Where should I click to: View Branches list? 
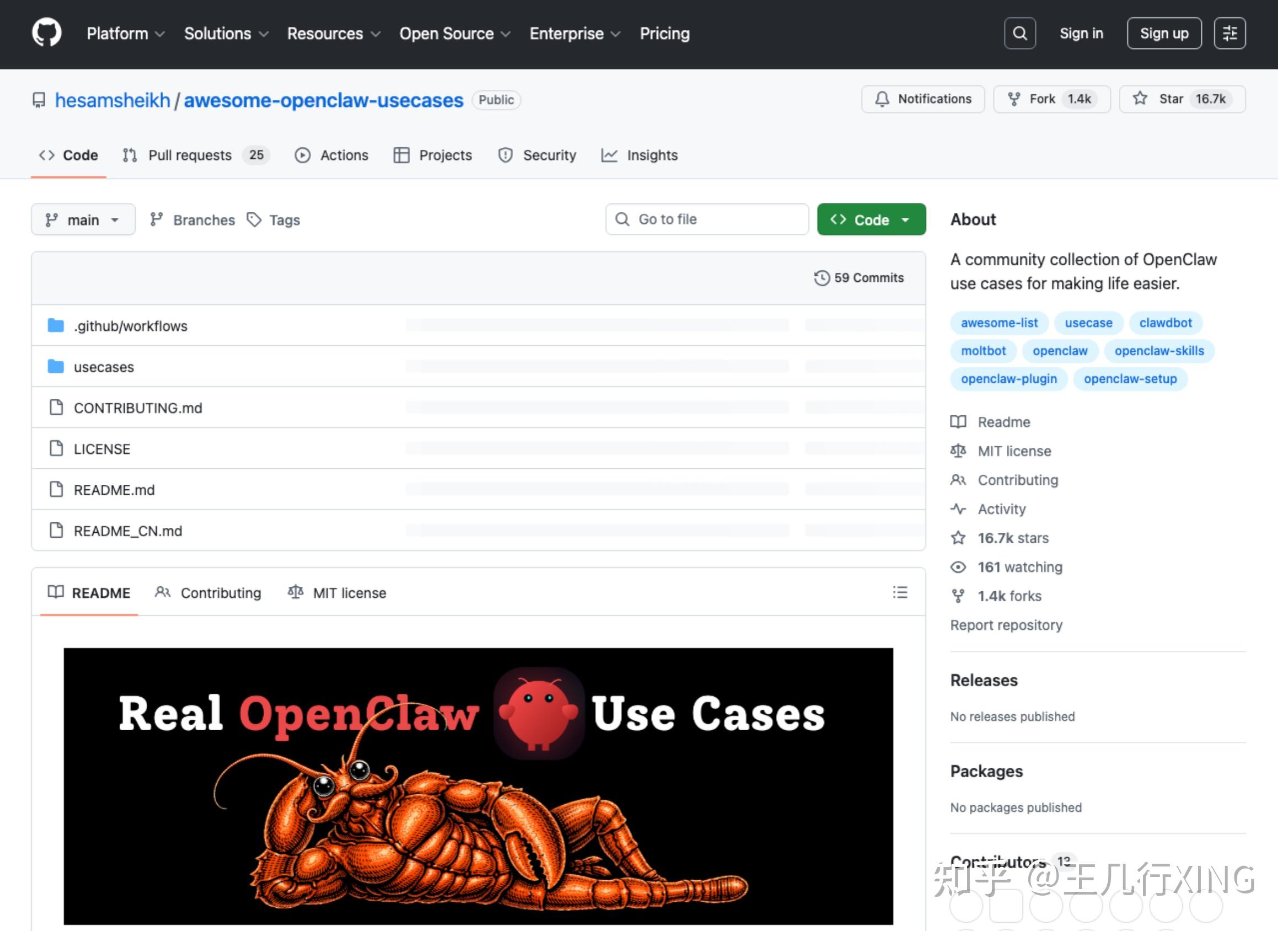193,221
